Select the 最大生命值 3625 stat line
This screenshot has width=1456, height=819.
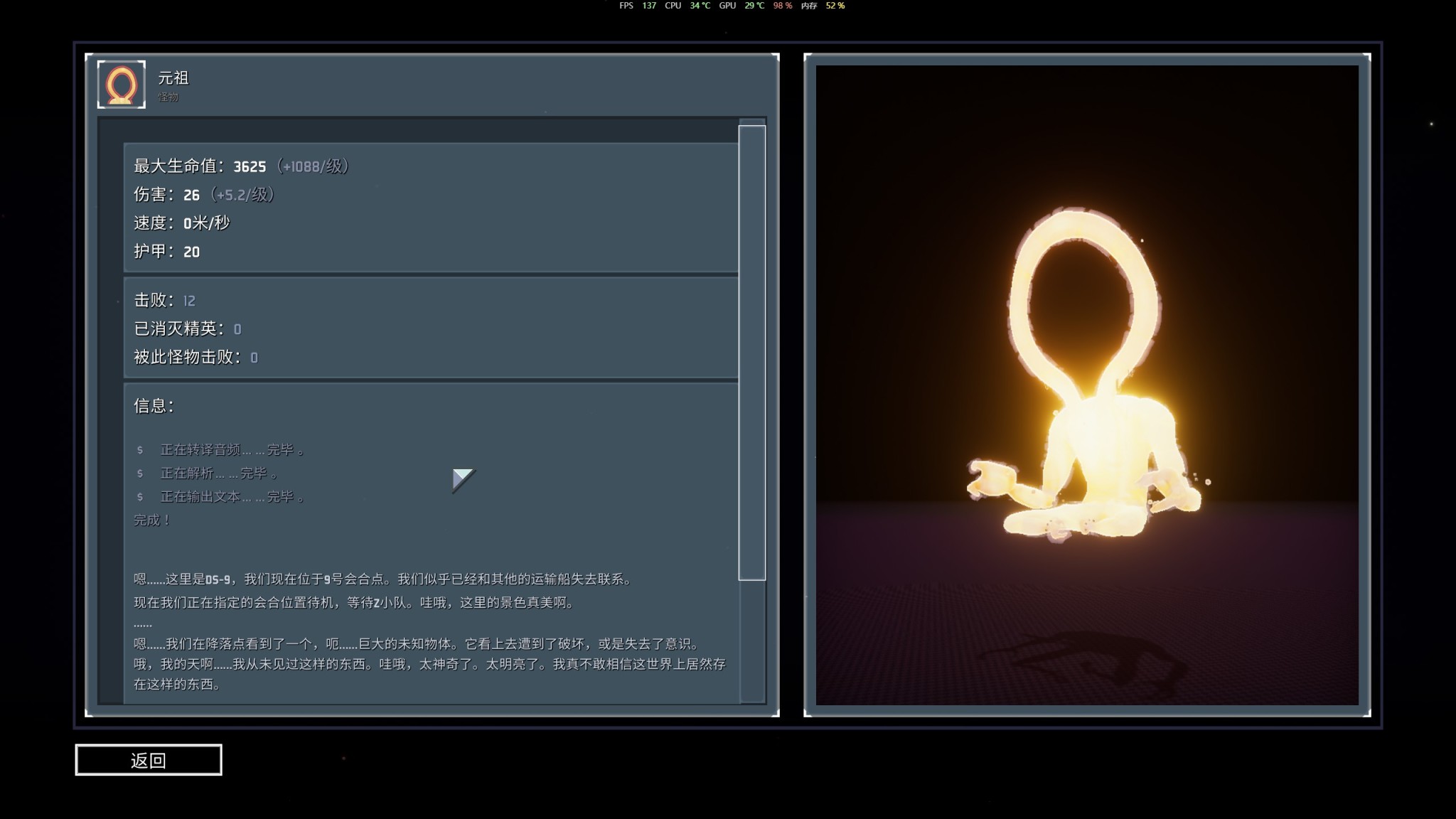click(241, 166)
